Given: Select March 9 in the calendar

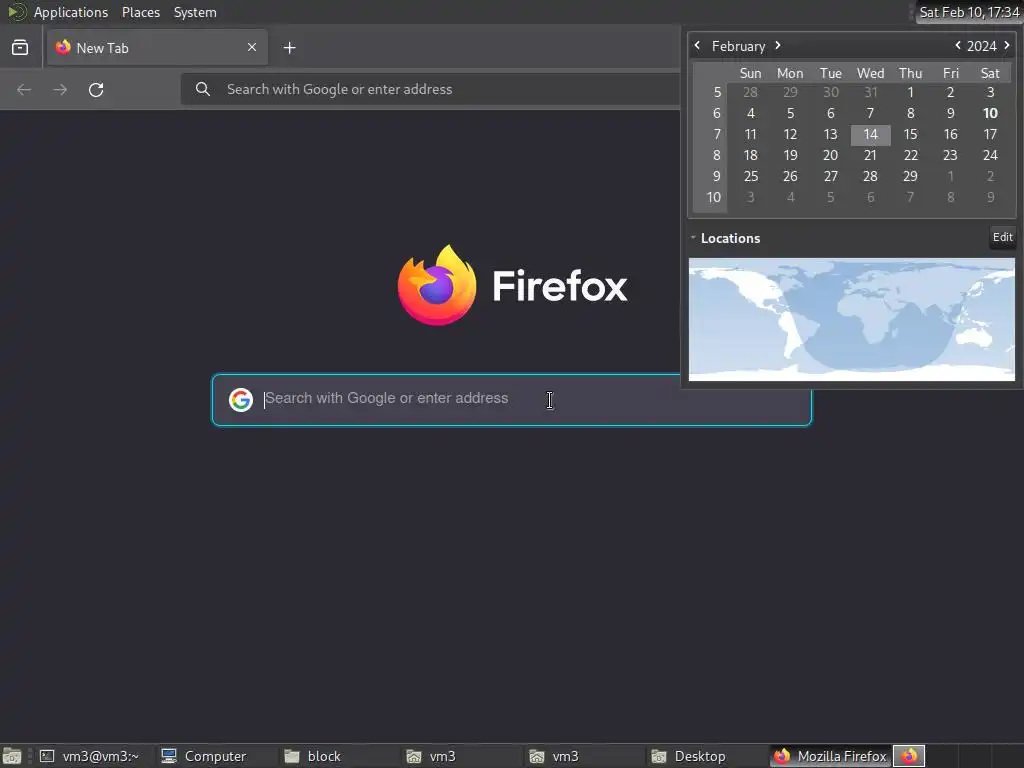Looking at the screenshot, I should (x=990, y=197).
